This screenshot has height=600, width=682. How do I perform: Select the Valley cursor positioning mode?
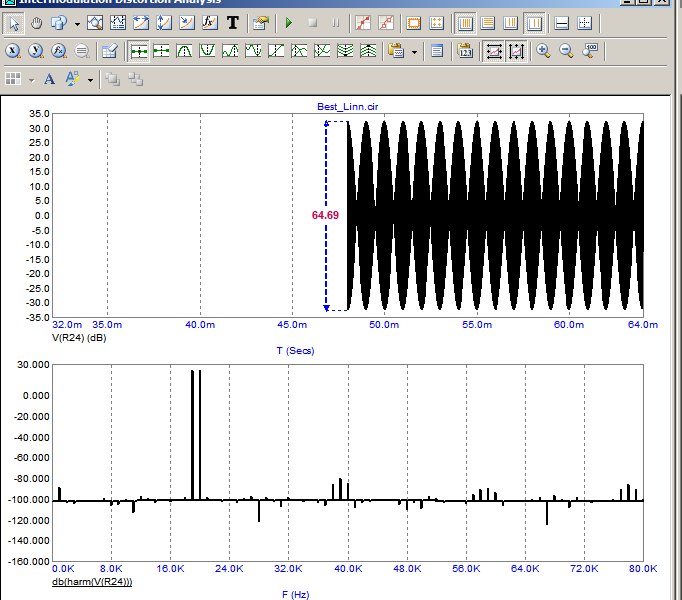[207, 51]
